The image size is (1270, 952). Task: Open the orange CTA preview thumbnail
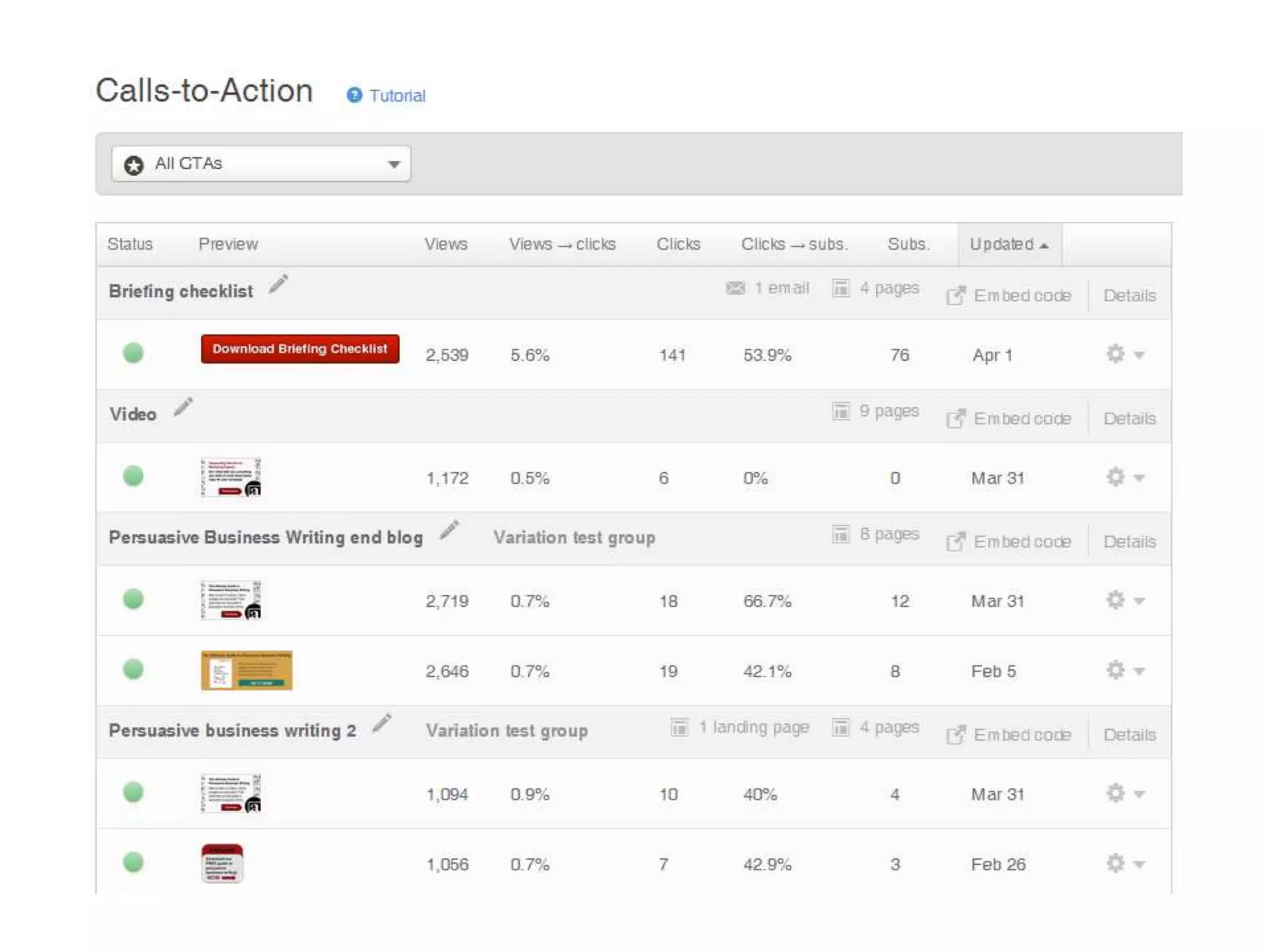246,670
